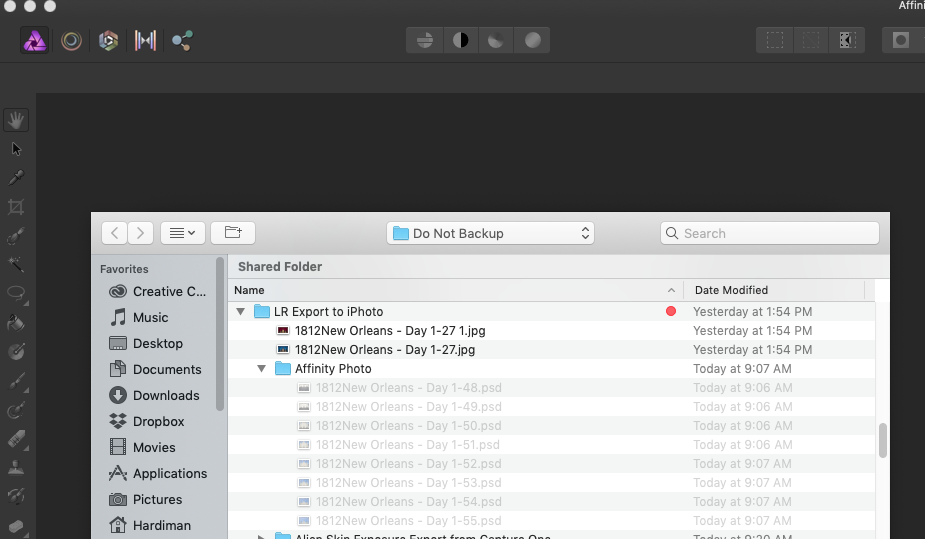Apply Auto Colours toolbar icon
Viewport: 925px width, 539px height.
point(496,40)
